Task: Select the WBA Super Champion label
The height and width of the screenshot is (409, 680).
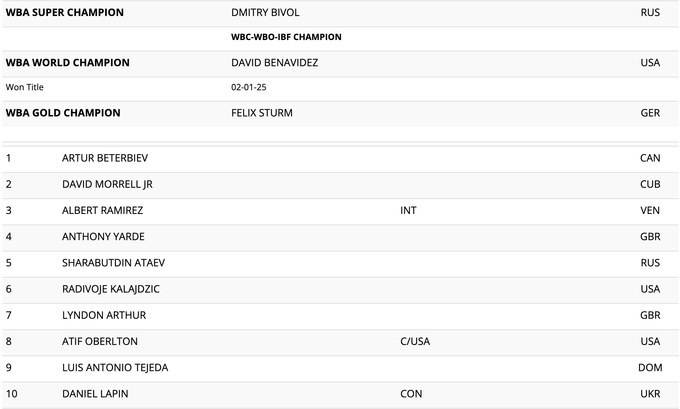Action: pos(65,13)
